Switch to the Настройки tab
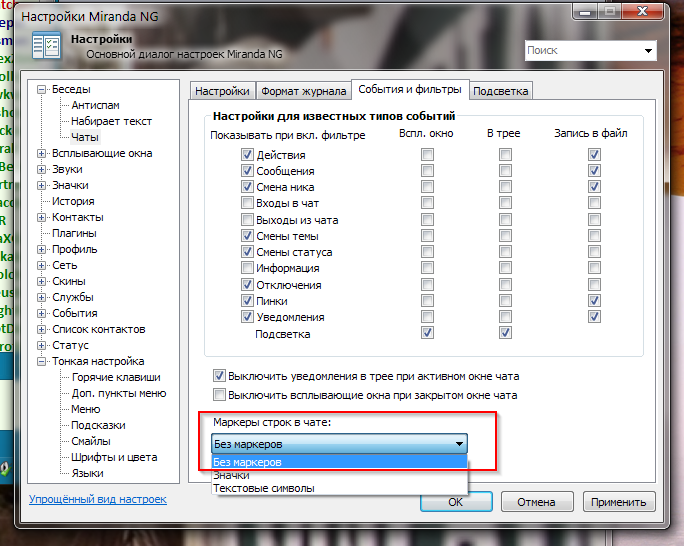Image resolution: width=684 pixels, height=546 pixels. pos(222,91)
